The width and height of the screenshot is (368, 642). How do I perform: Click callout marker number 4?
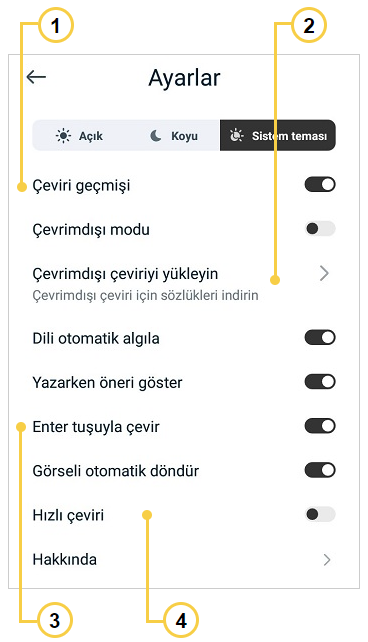(181, 620)
